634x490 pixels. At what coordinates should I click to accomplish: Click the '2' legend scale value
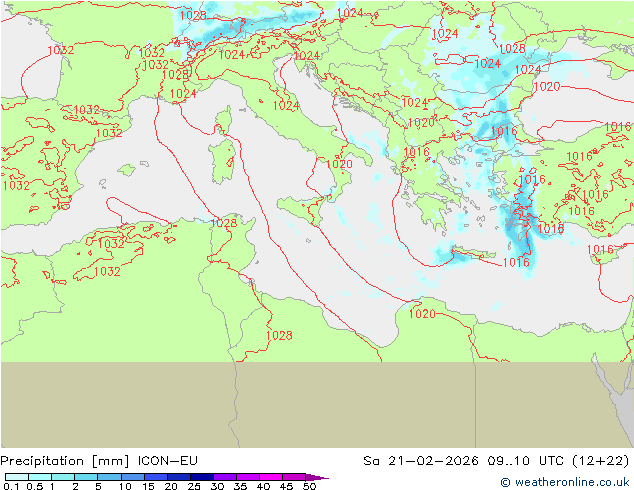coord(75,486)
